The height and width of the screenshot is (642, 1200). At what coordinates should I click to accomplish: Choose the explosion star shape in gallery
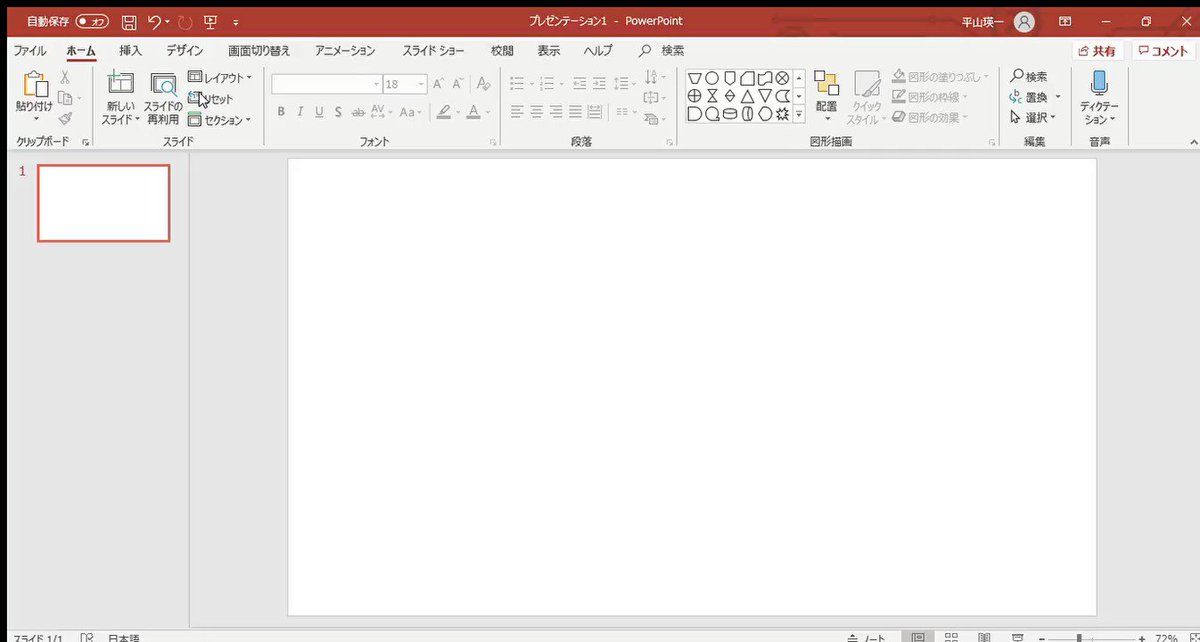click(x=783, y=113)
